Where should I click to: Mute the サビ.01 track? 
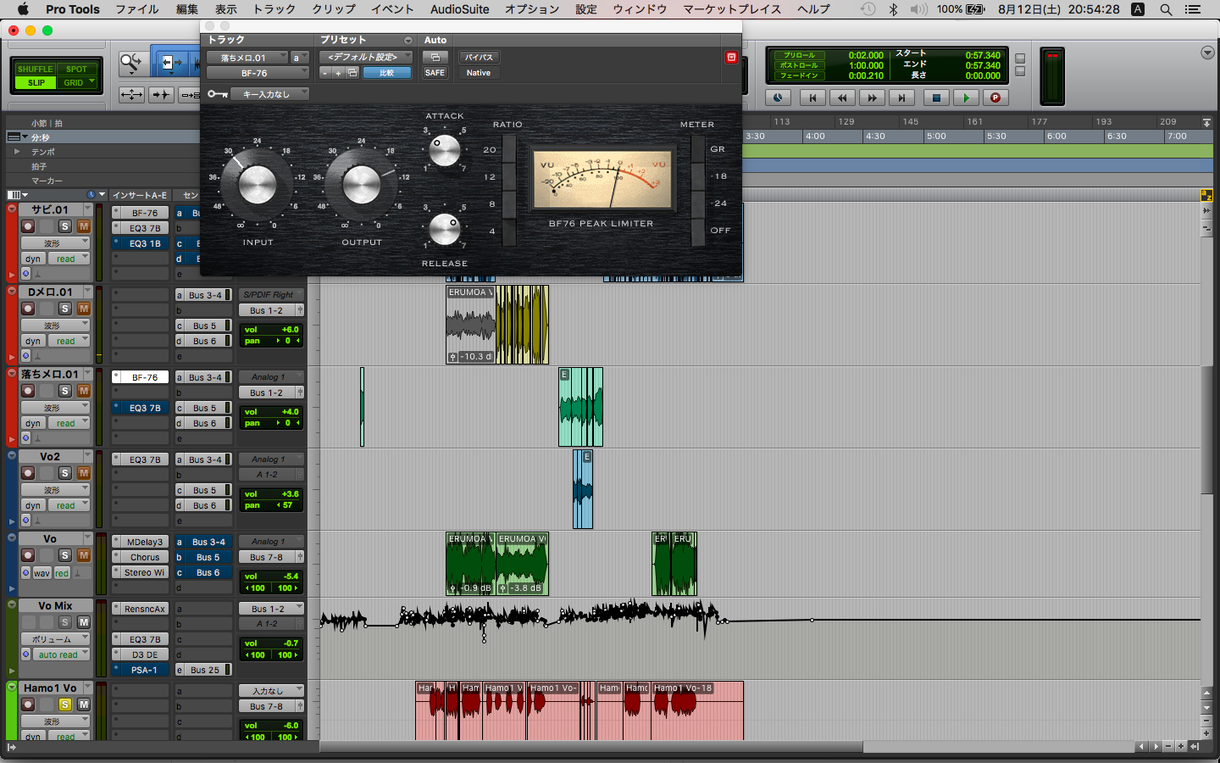(84, 226)
